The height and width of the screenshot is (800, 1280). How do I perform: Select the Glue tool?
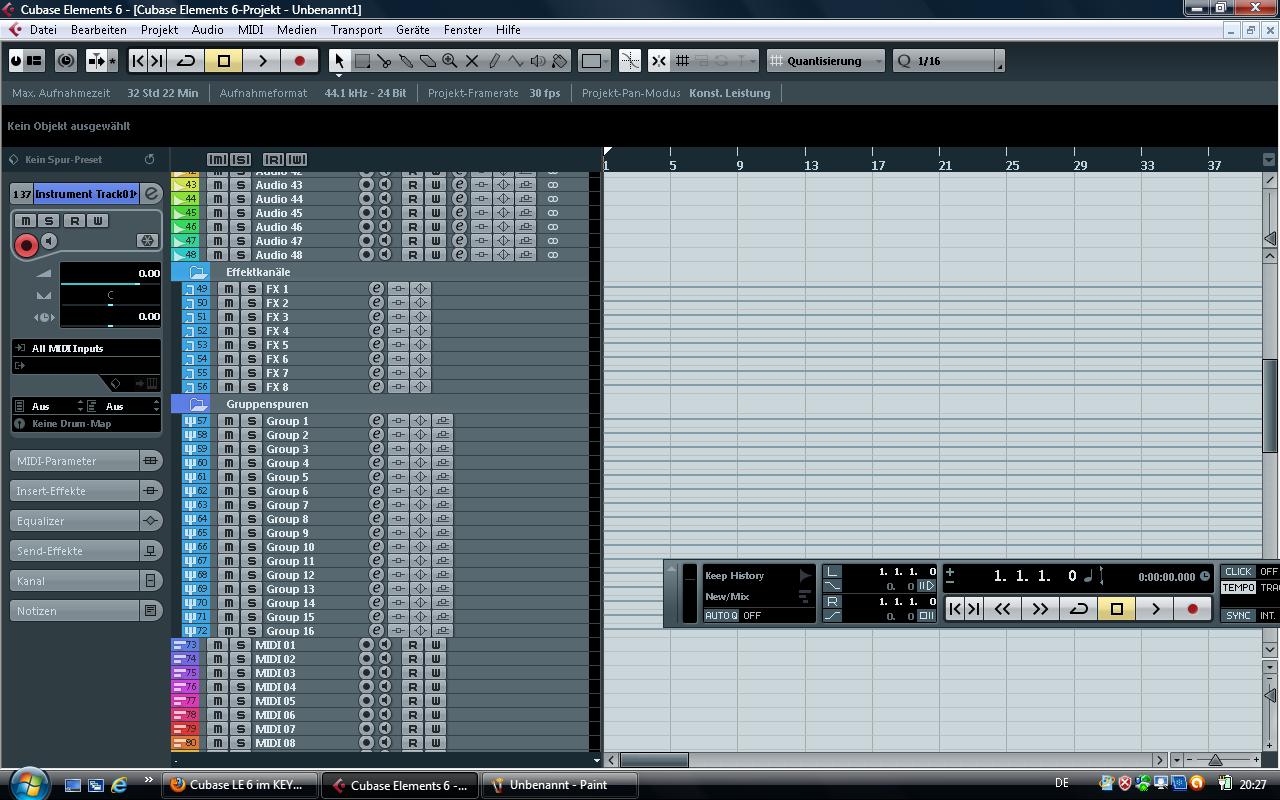pyautogui.click(x=406, y=61)
